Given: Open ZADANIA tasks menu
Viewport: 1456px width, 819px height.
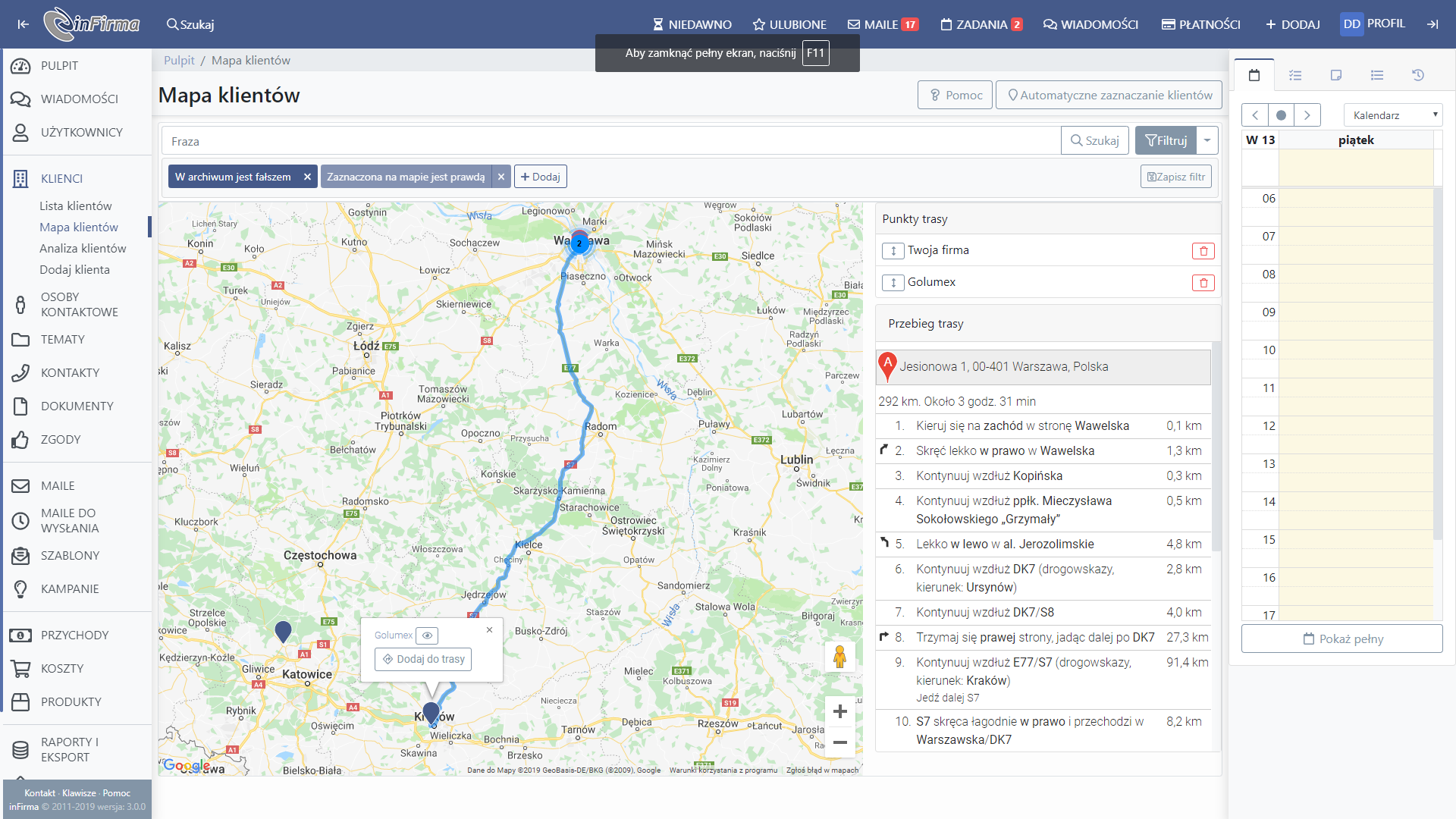Looking at the screenshot, I should click(981, 24).
